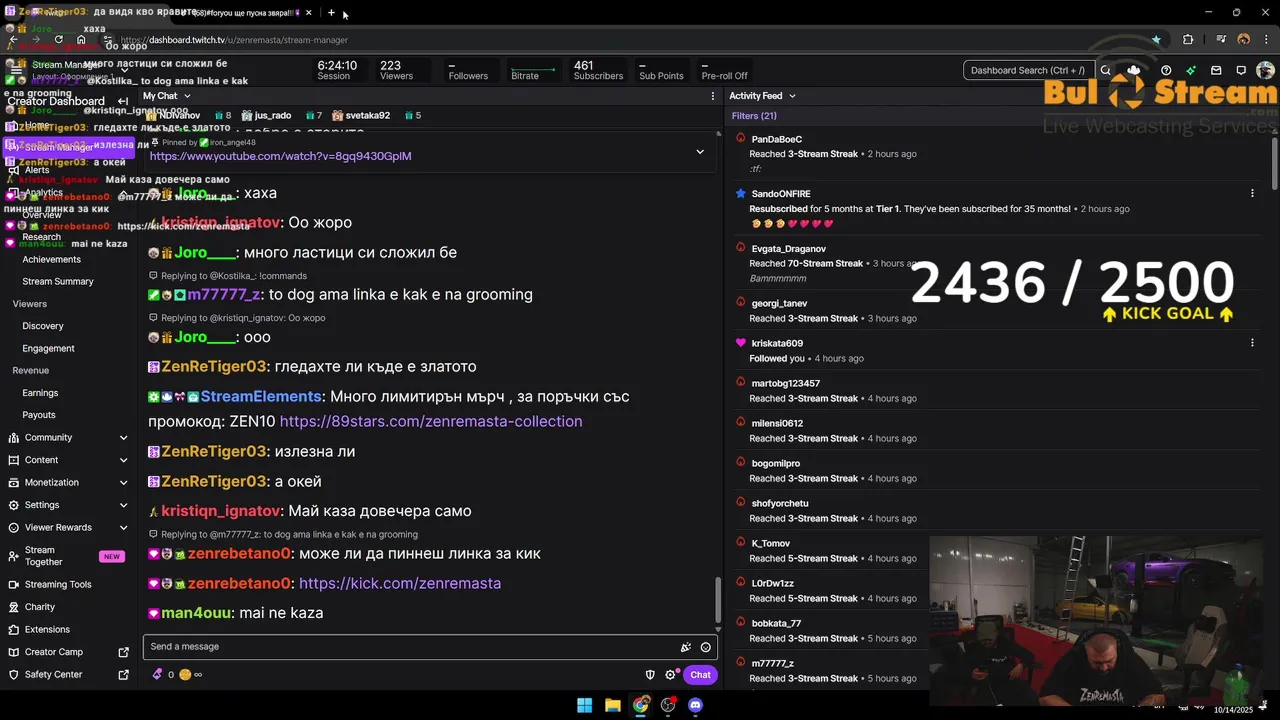1280x720 pixels.
Task: Click the Bitrate stat tile
Action: coord(532,70)
